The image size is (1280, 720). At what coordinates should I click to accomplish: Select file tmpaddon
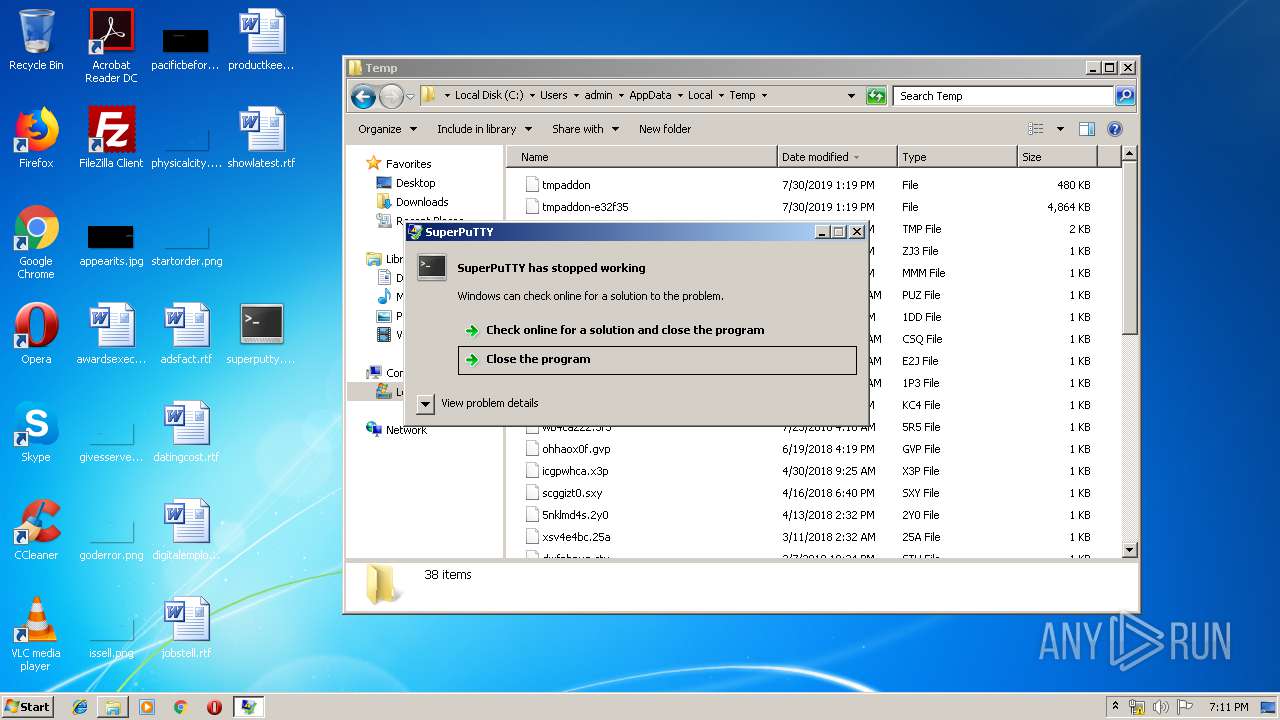[566, 185]
